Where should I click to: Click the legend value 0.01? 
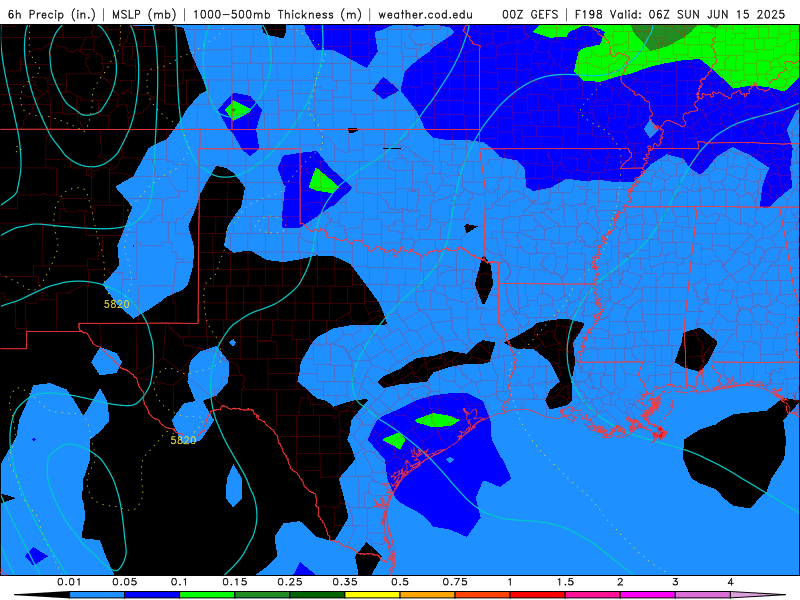[x=69, y=582]
